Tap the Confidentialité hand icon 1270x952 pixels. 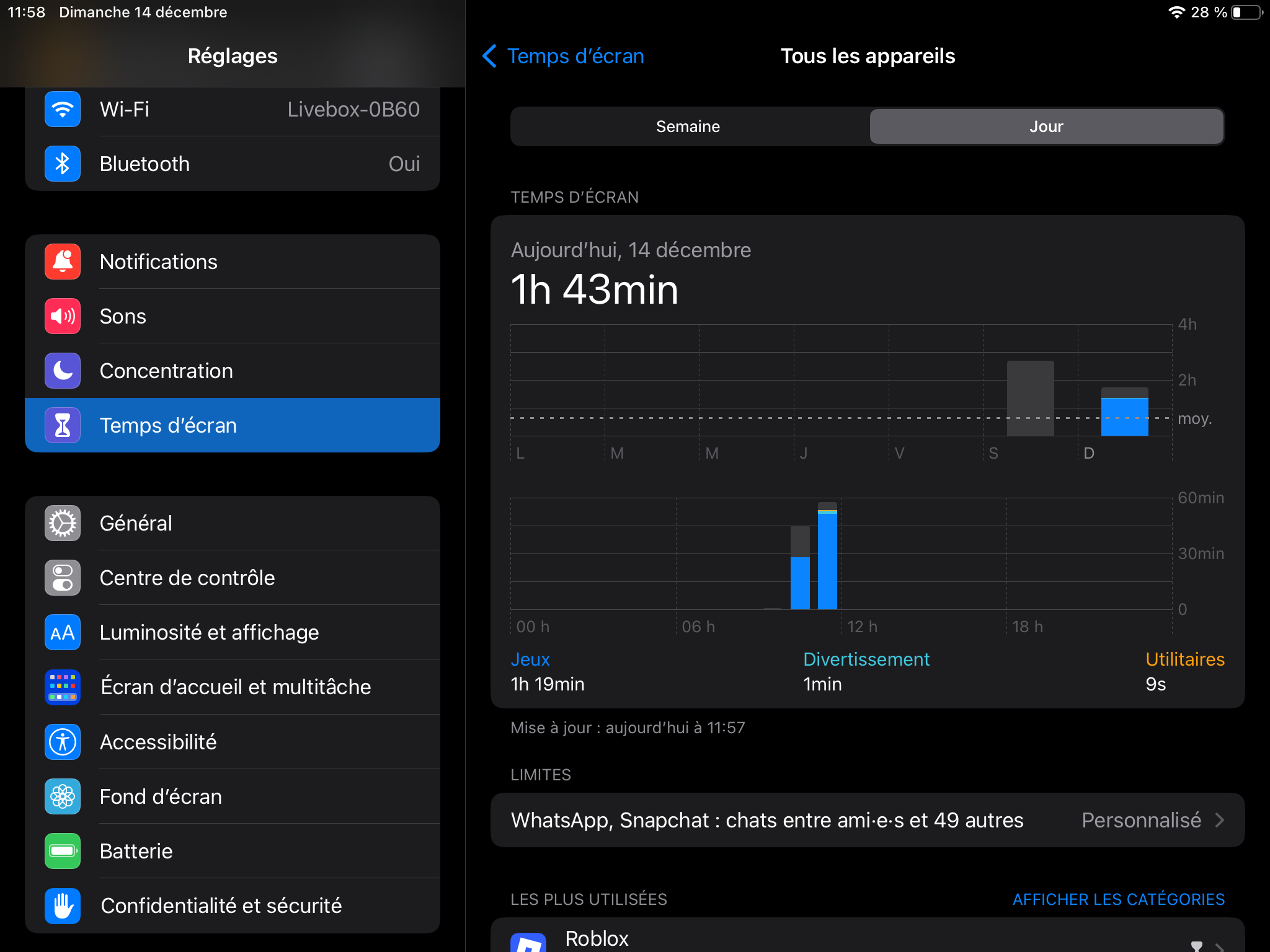63,906
